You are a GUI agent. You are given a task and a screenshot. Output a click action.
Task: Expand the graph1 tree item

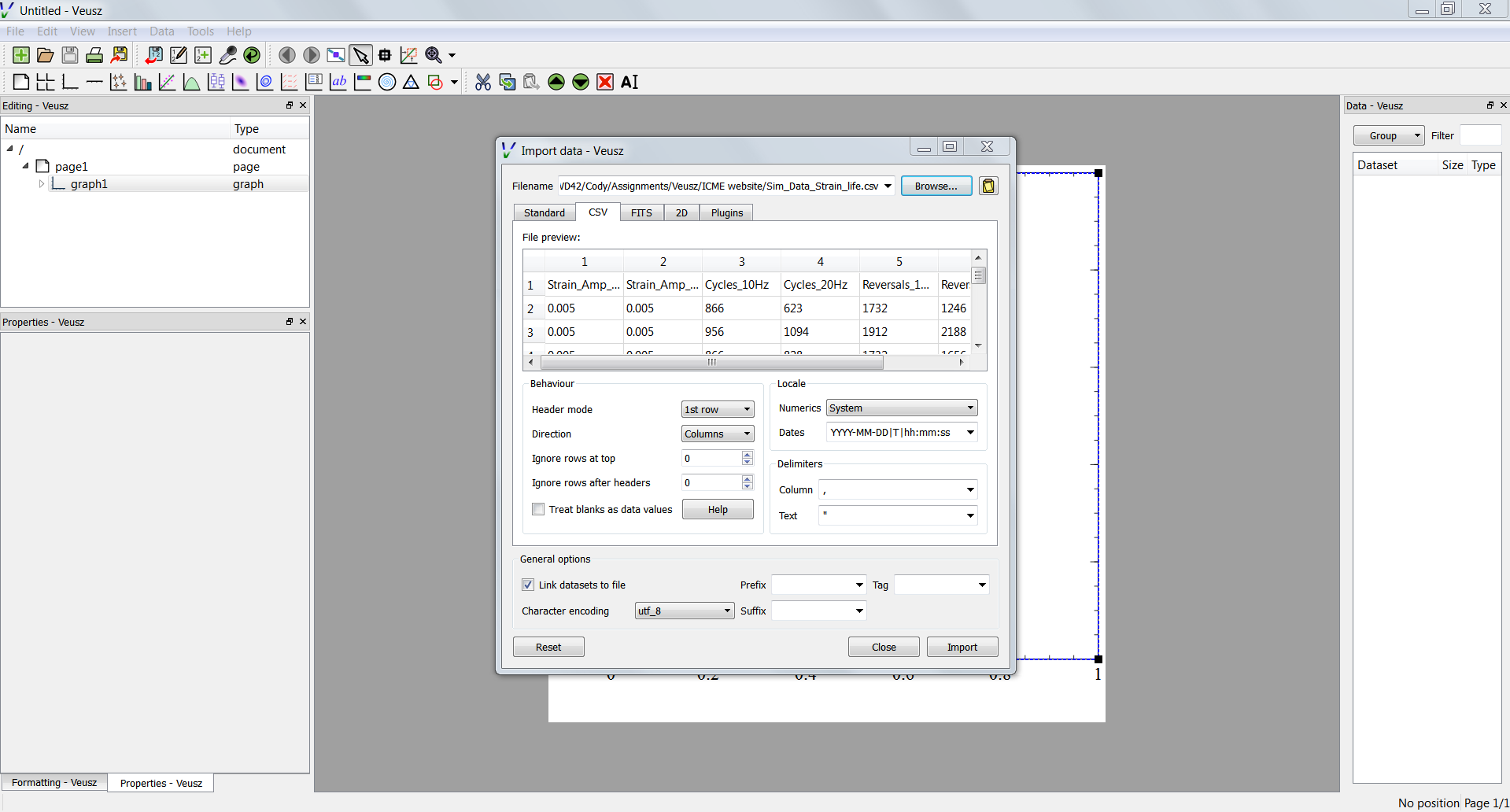(42, 184)
